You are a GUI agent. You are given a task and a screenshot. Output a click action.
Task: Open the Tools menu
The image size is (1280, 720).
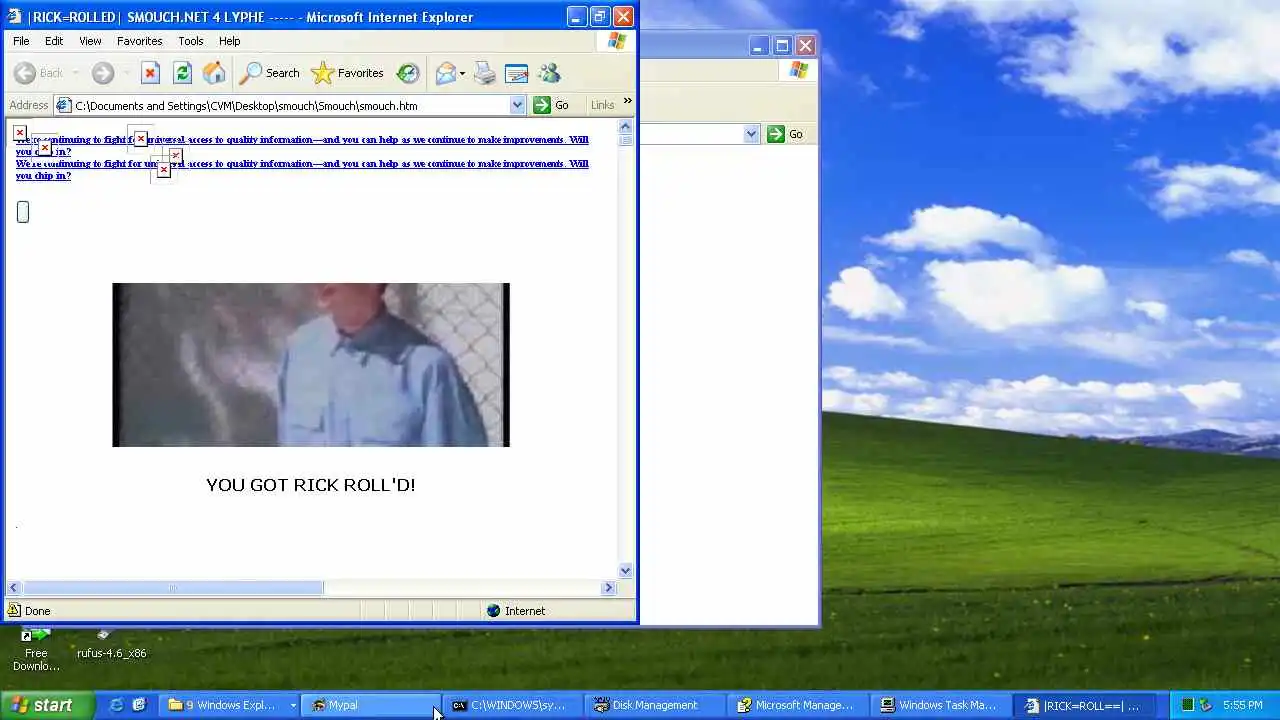[190, 41]
